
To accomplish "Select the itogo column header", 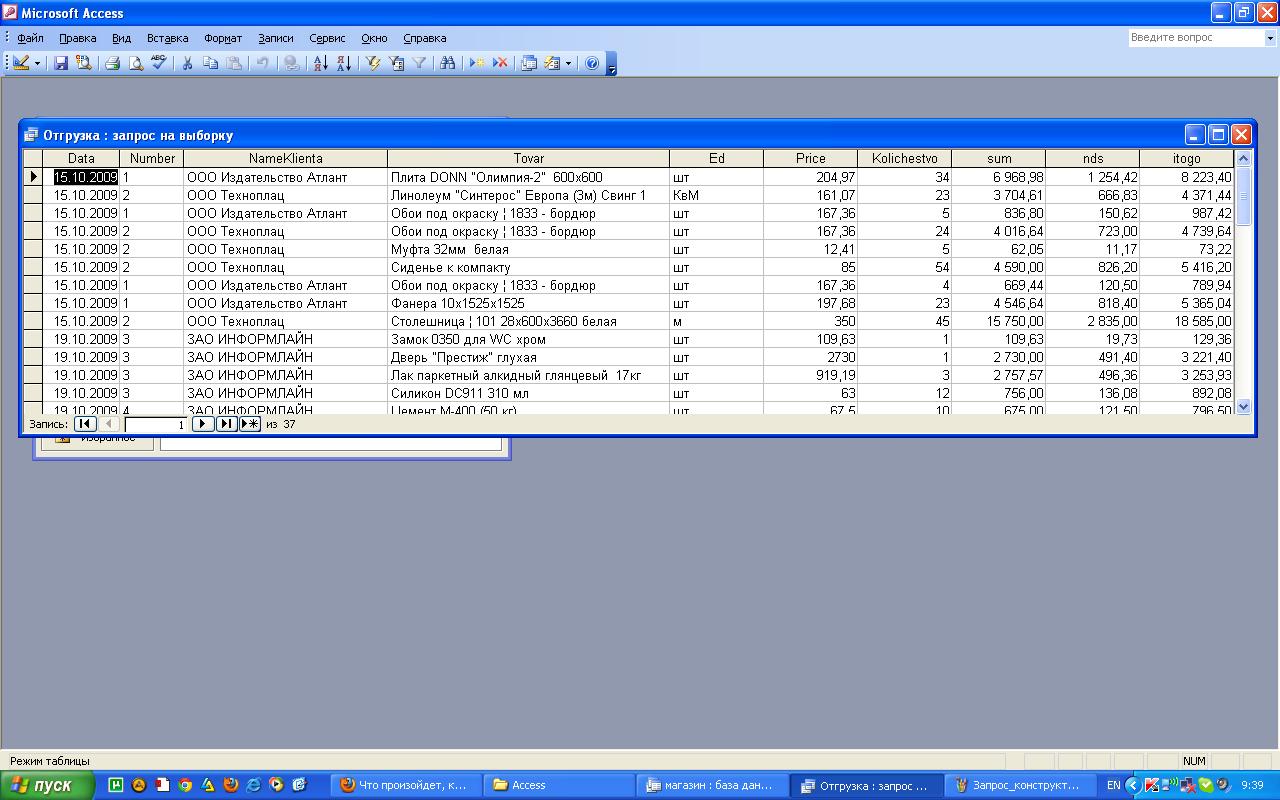I will tap(1187, 158).
